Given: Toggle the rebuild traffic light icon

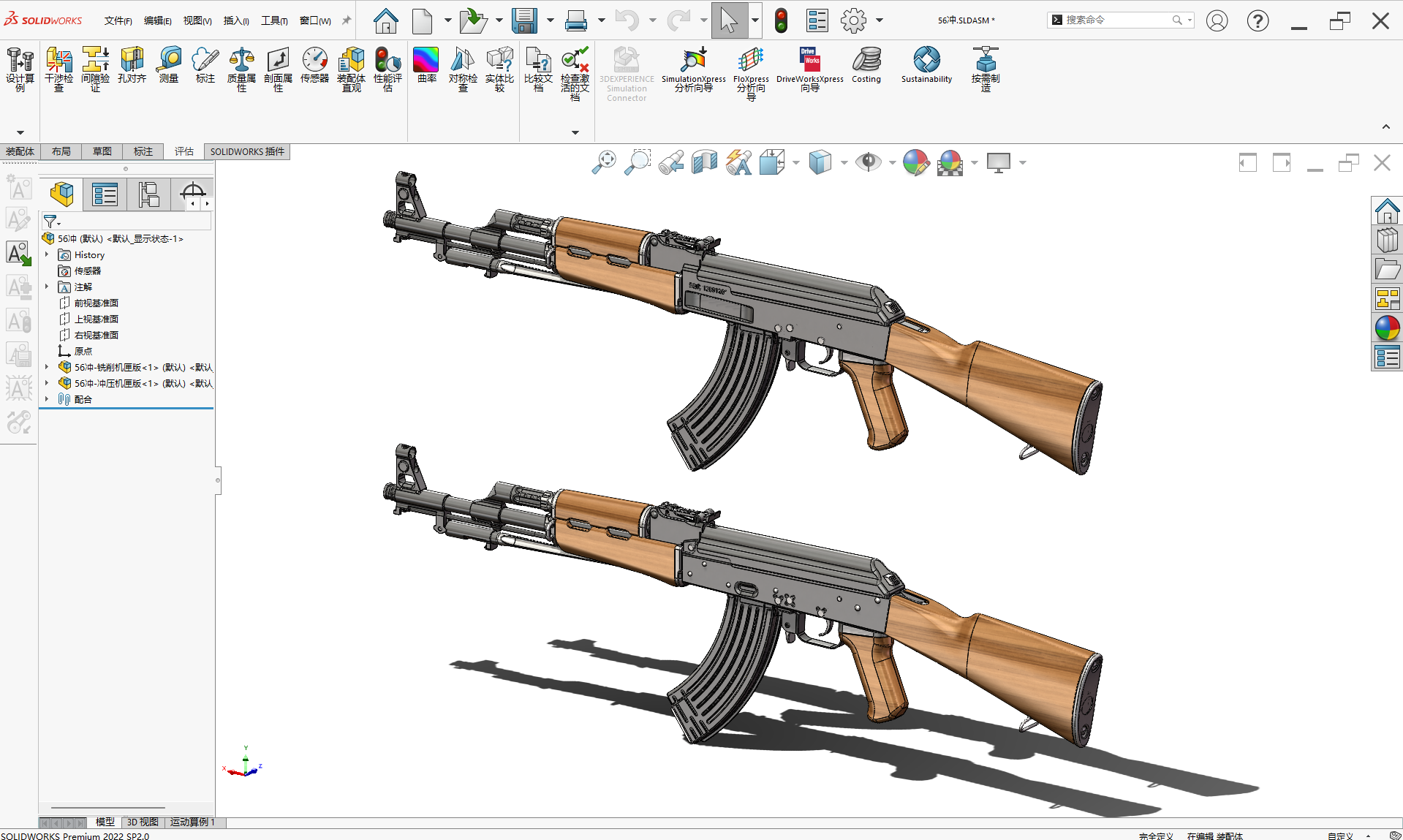Looking at the screenshot, I should tap(781, 20).
